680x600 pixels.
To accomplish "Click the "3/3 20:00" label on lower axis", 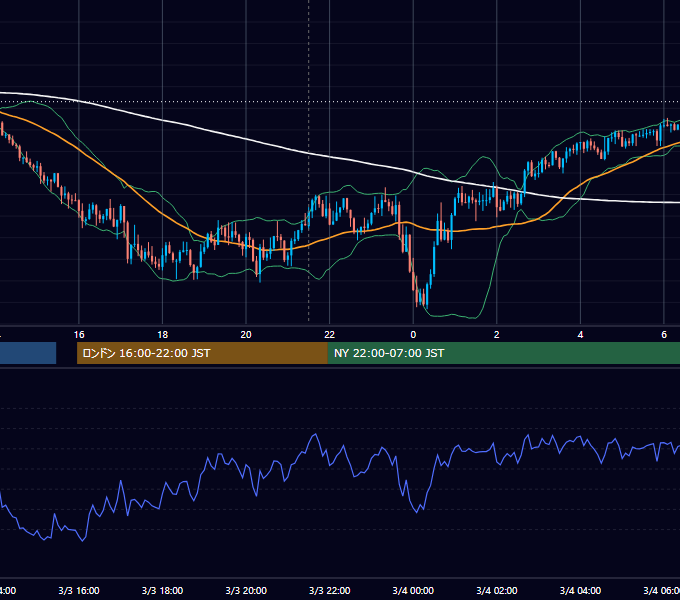I will (246, 590).
